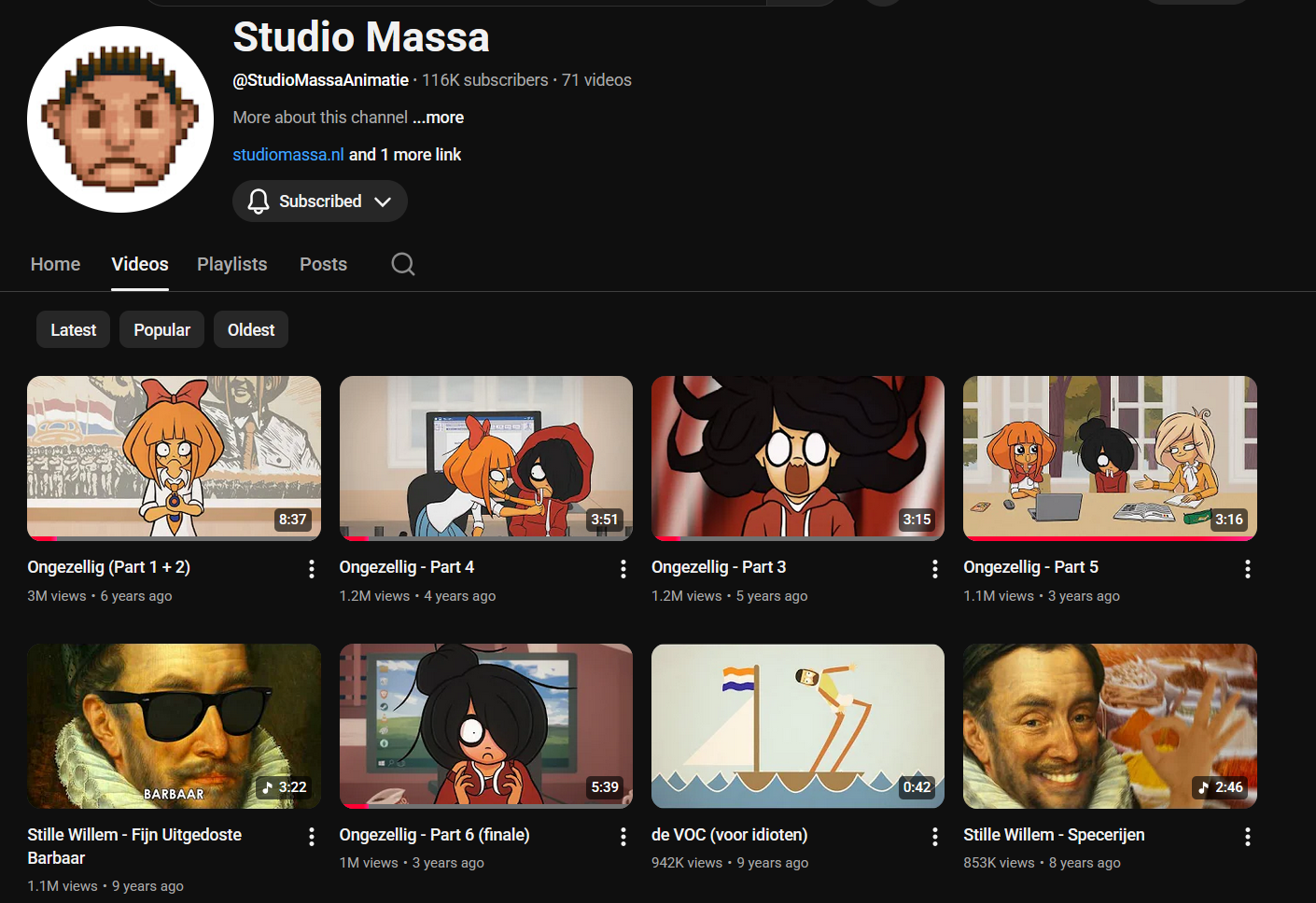The image size is (1316, 903).
Task: Open options for Stille Willem - Specerijen
Action: click(1247, 837)
